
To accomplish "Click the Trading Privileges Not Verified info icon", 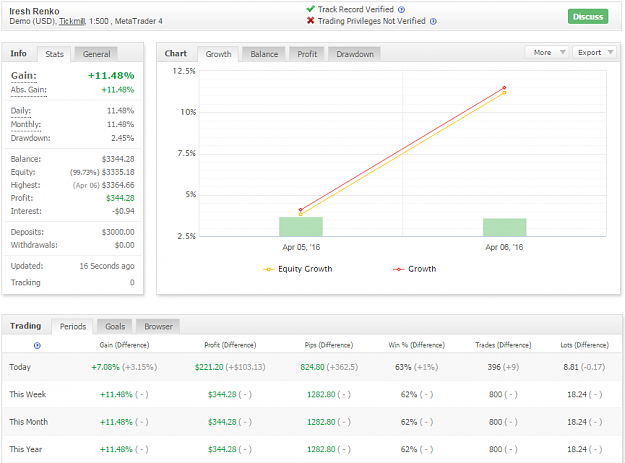I will pyautogui.click(x=433, y=22).
